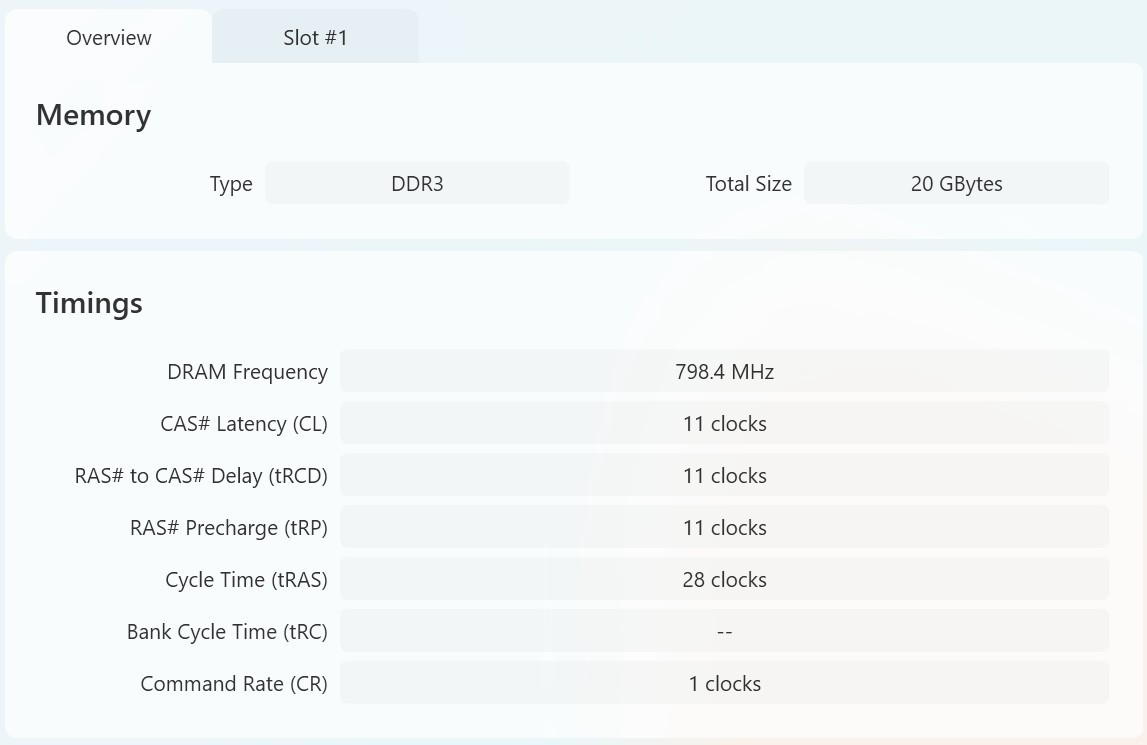Click the 20 GBytes total size value
This screenshot has width=1147, height=745.
tap(956, 183)
